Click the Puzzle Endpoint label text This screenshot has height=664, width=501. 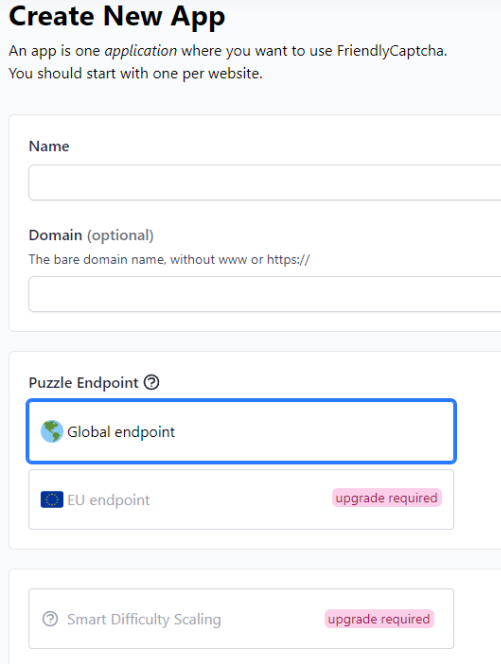(x=83, y=383)
